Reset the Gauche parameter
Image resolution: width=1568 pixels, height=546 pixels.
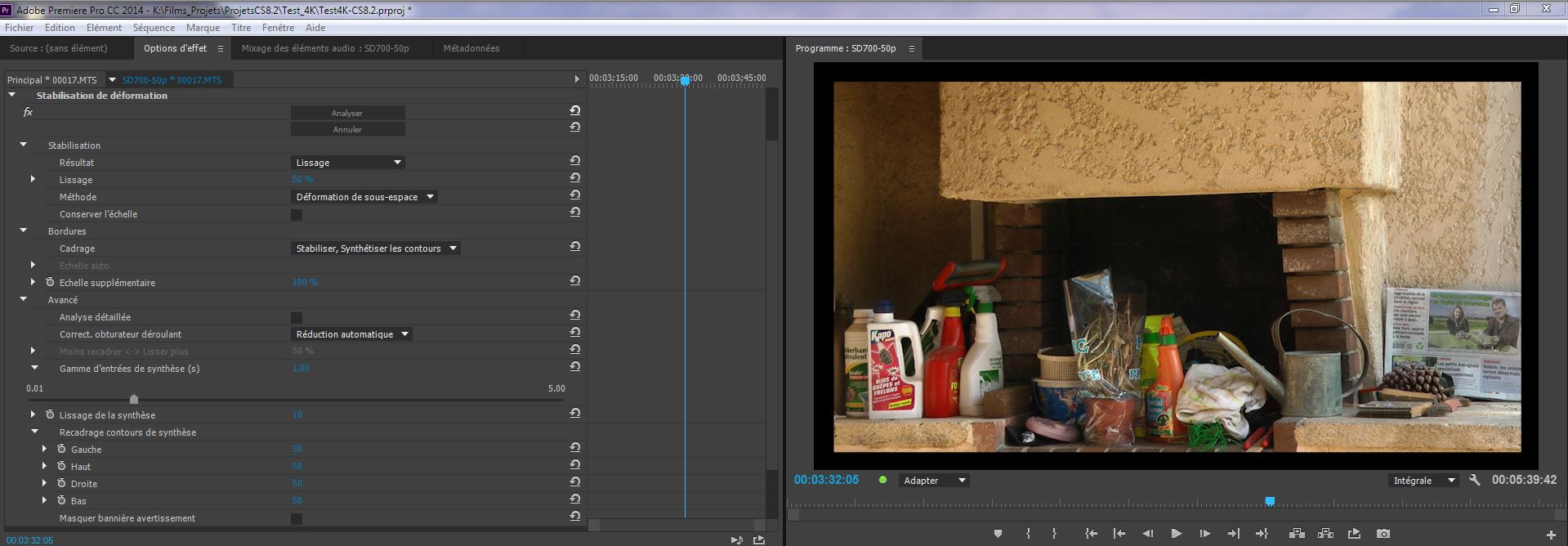(575, 448)
